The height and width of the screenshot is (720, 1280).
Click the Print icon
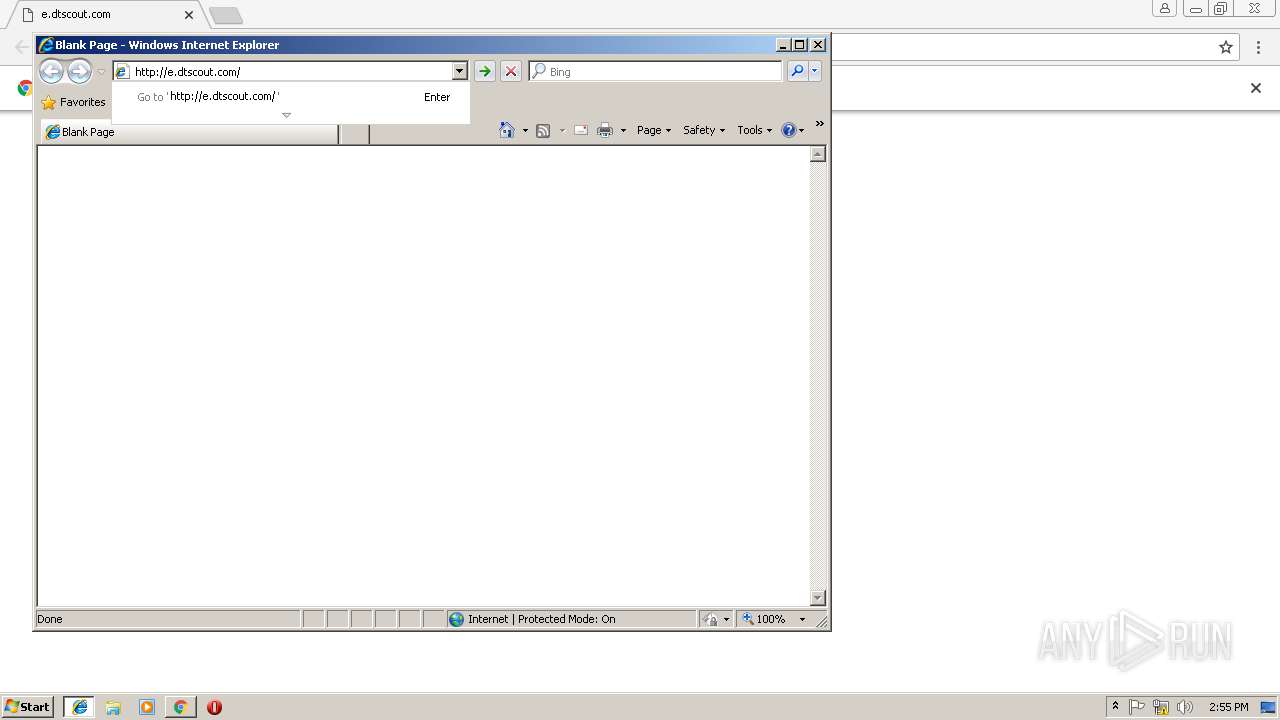(605, 130)
